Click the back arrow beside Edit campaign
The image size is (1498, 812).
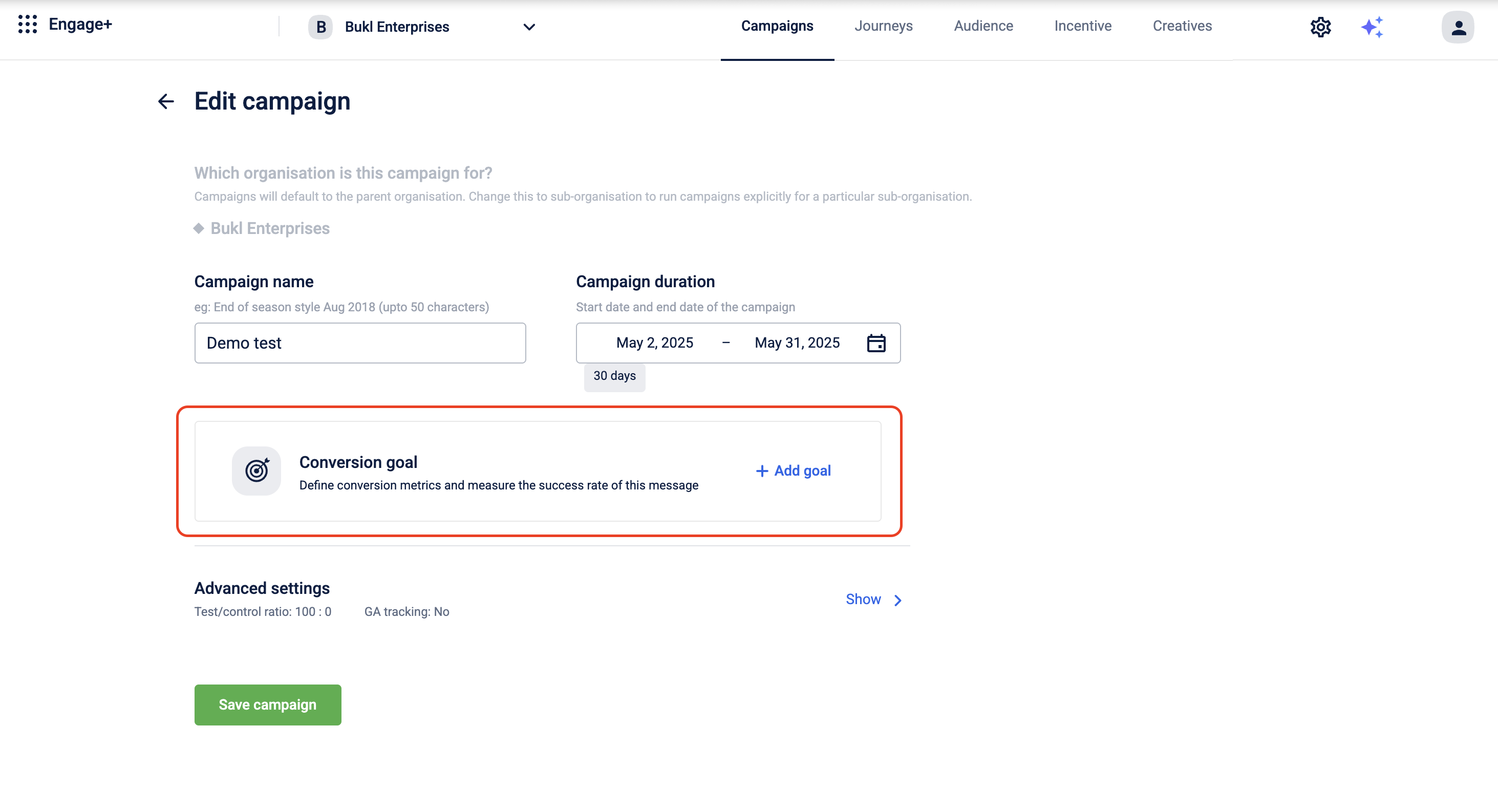166,101
